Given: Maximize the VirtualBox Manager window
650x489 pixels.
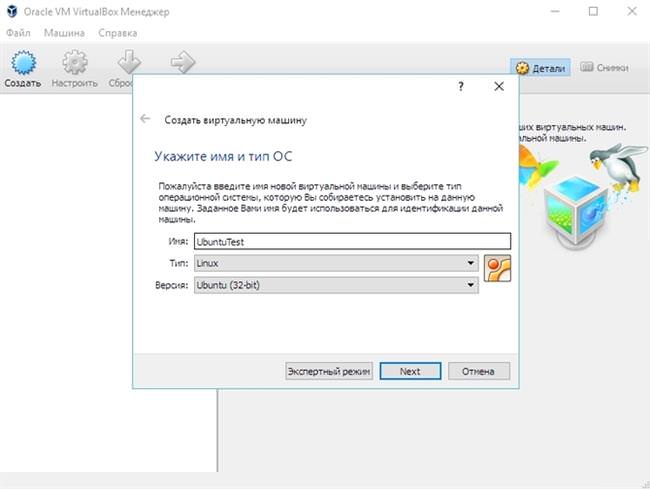Looking at the screenshot, I should click(x=593, y=11).
